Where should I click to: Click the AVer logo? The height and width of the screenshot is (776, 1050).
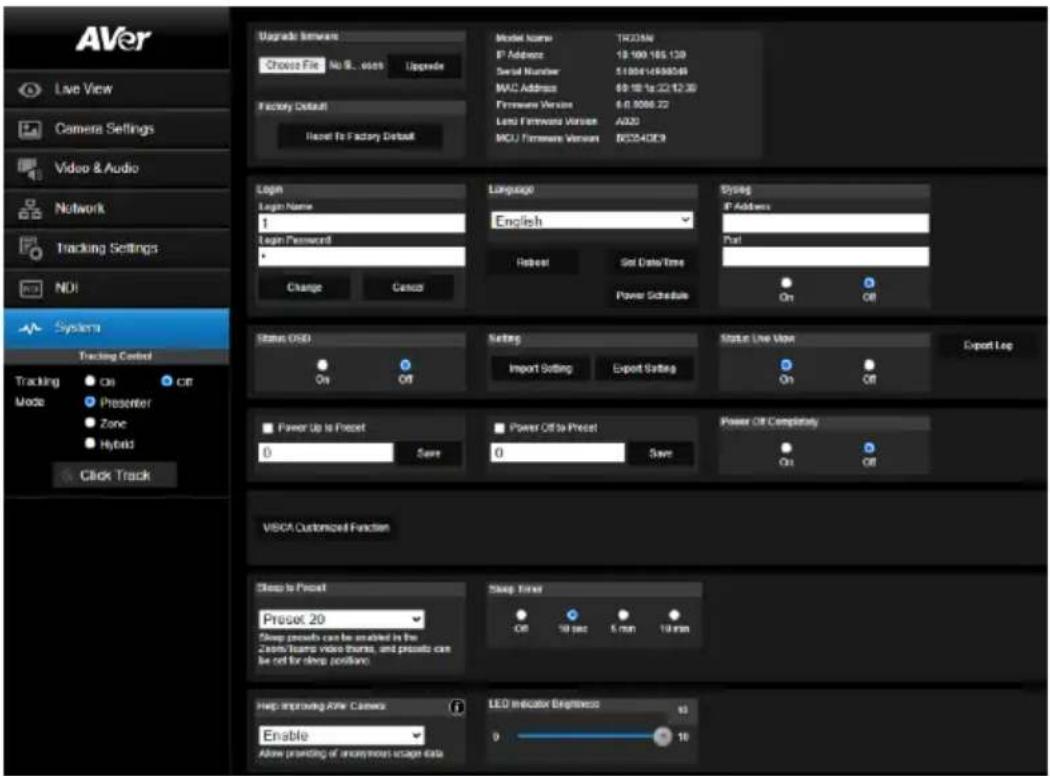[113, 39]
